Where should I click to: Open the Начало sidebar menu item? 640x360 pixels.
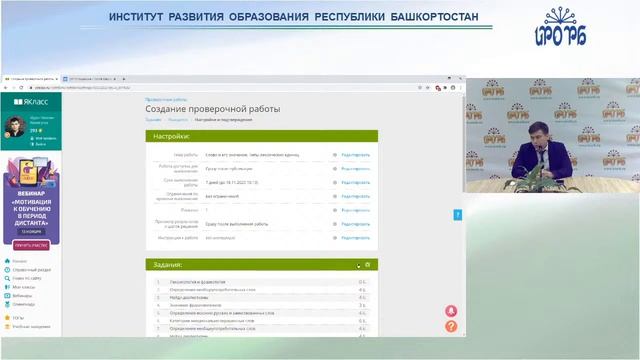click(x=20, y=261)
